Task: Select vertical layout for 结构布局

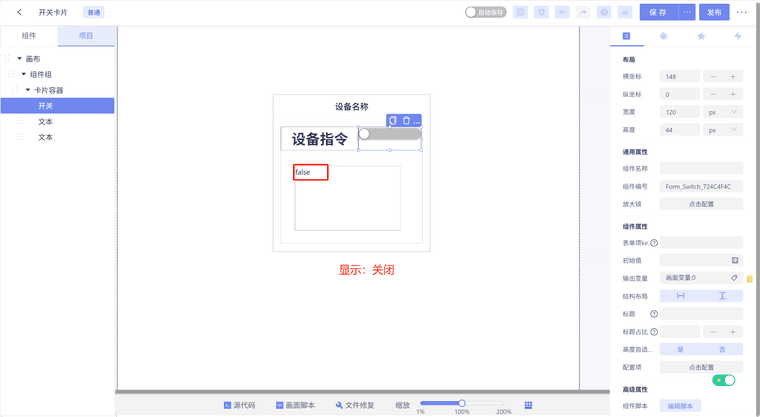Action: (722, 296)
